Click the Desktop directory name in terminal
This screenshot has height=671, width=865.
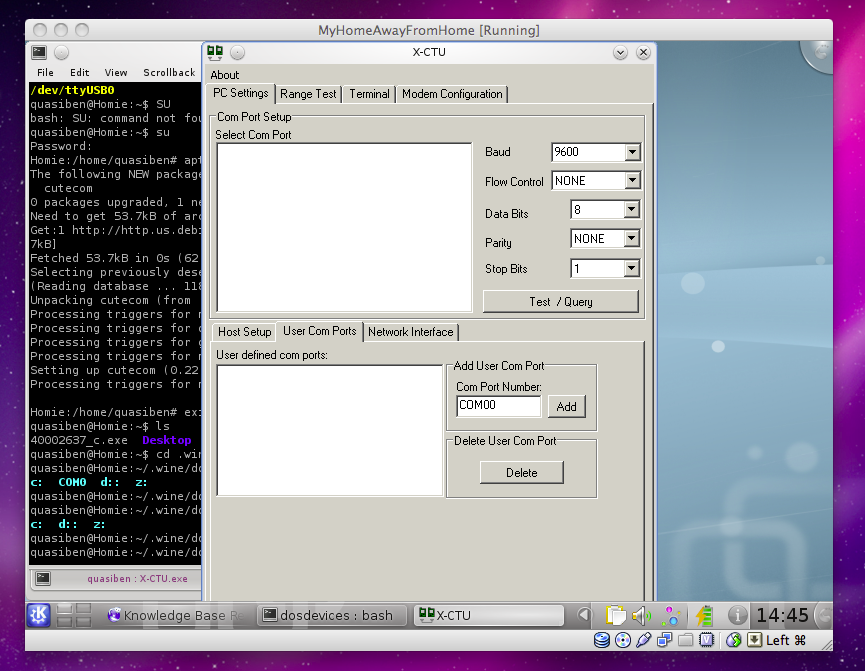(x=167, y=440)
